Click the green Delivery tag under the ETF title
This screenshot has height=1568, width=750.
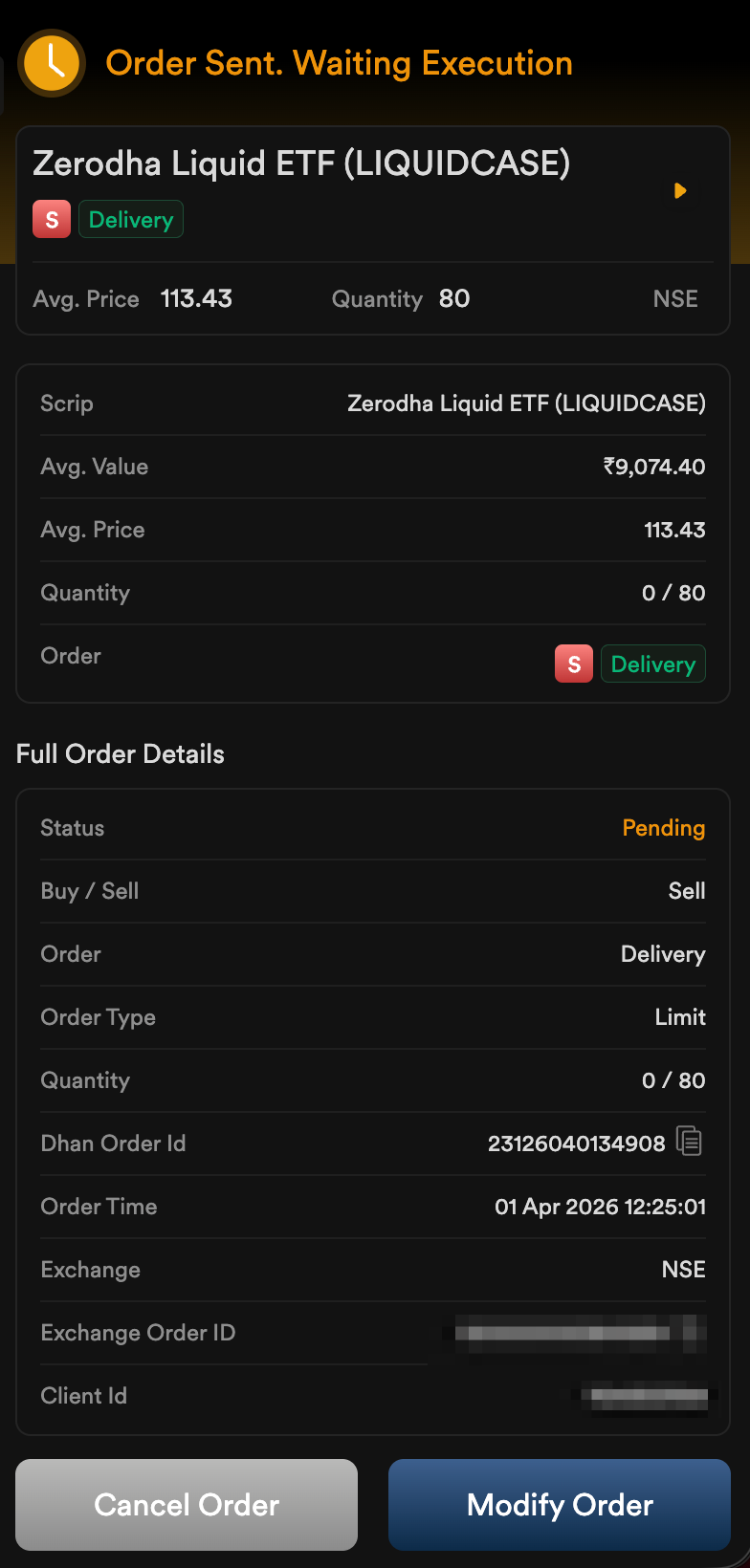pyautogui.click(x=130, y=220)
